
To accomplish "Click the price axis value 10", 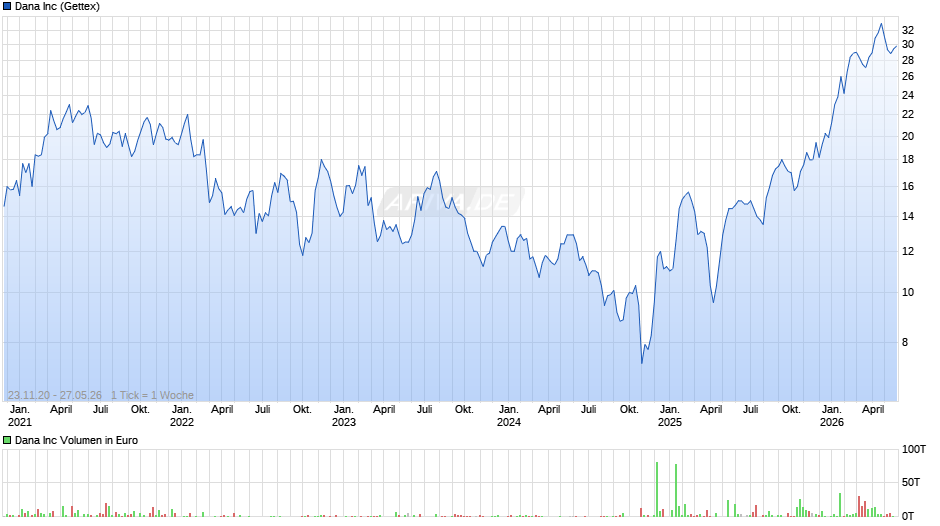I will pos(908,292).
